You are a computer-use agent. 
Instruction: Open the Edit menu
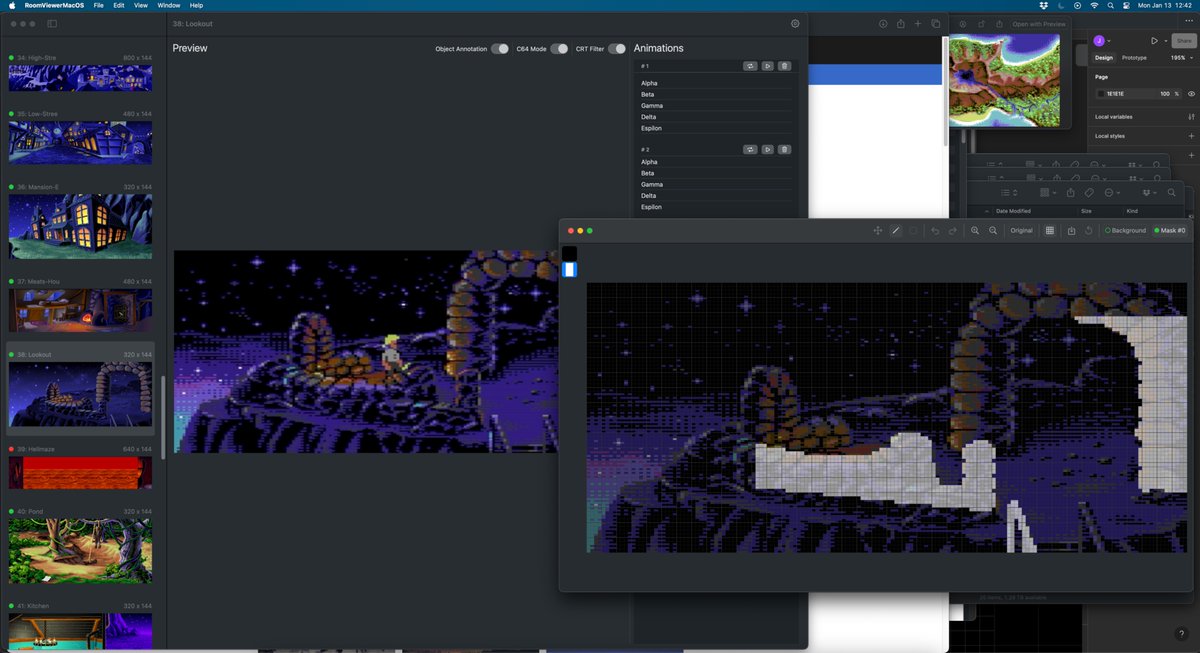[119, 5]
